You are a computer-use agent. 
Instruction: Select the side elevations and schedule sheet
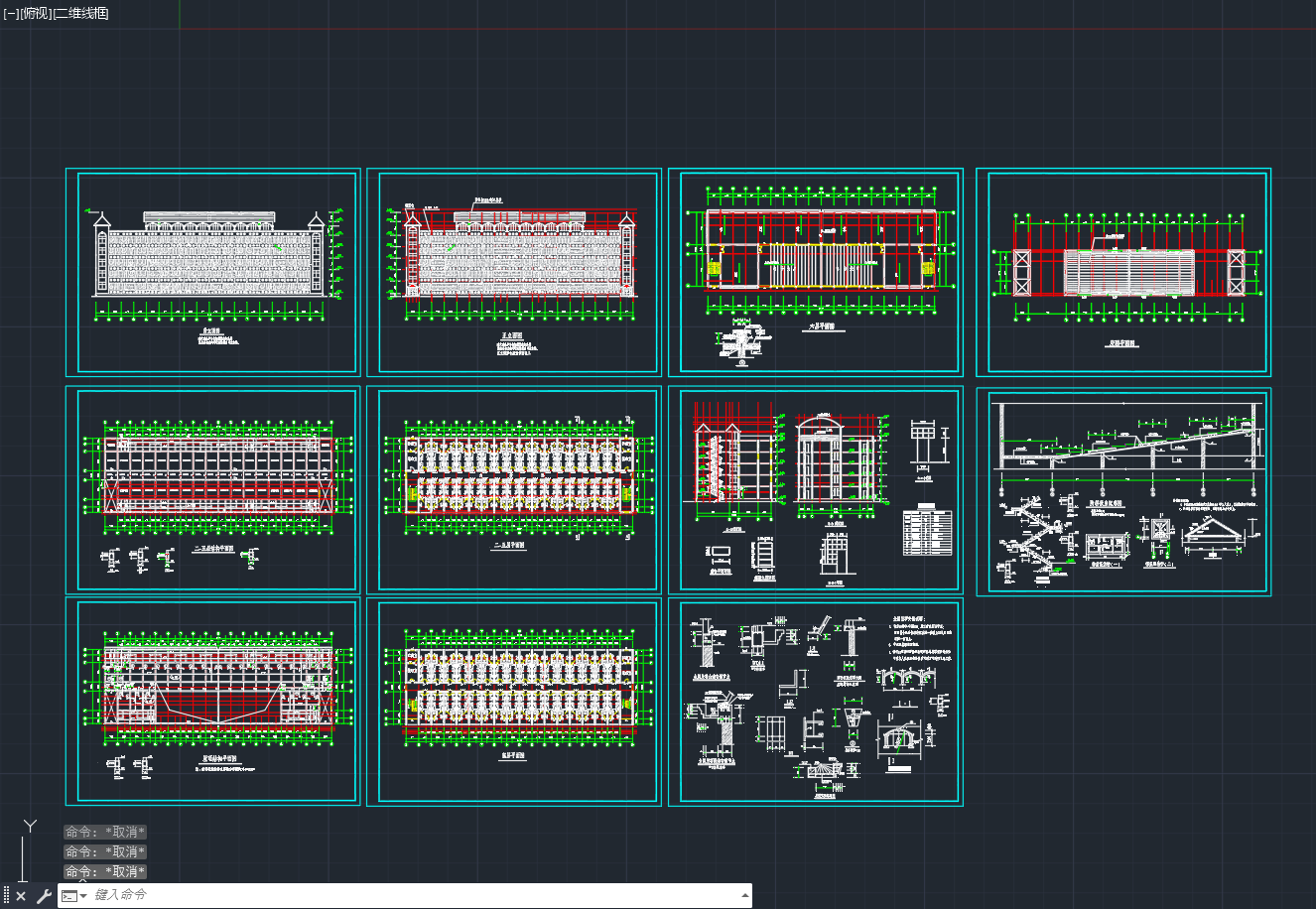click(815, 490)
